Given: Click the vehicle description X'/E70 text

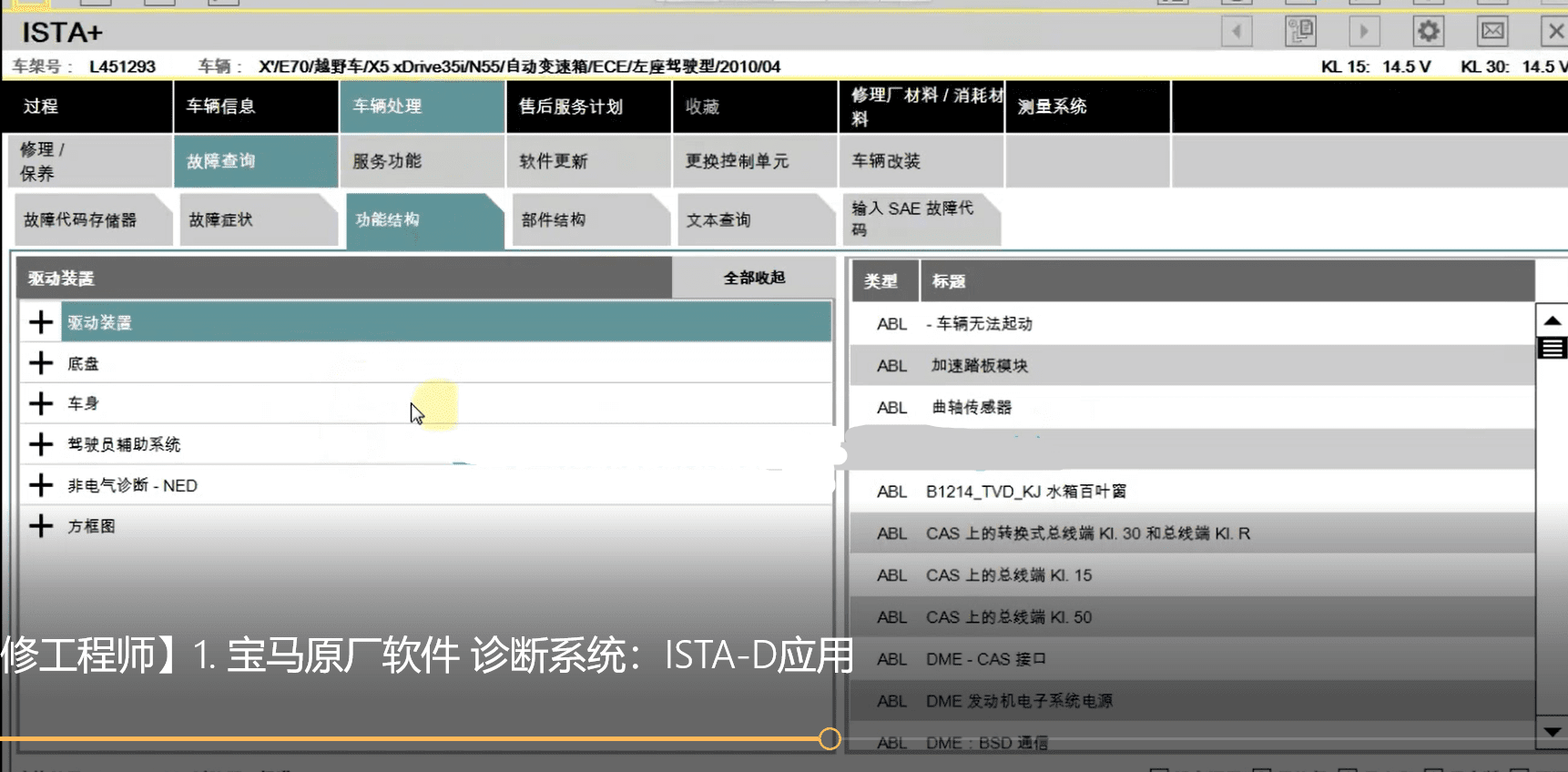Looking at the screenshot, I should (519, 66).
